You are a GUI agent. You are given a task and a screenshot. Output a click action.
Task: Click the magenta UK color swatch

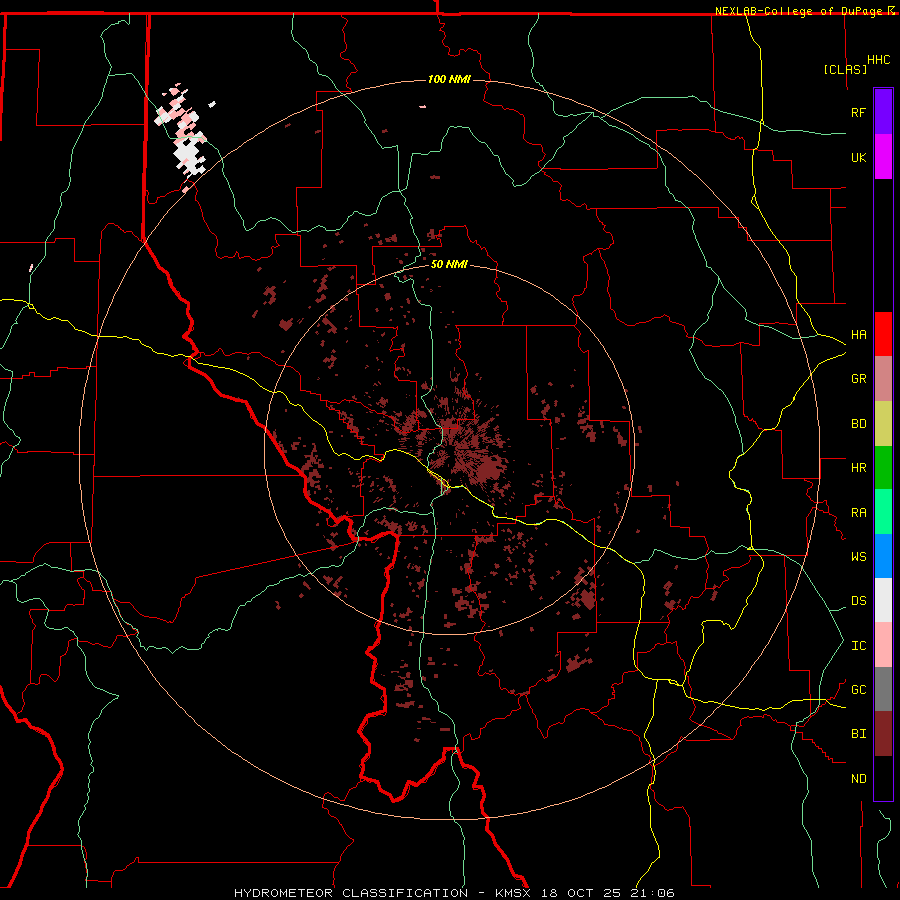click(x=883, y=157)
